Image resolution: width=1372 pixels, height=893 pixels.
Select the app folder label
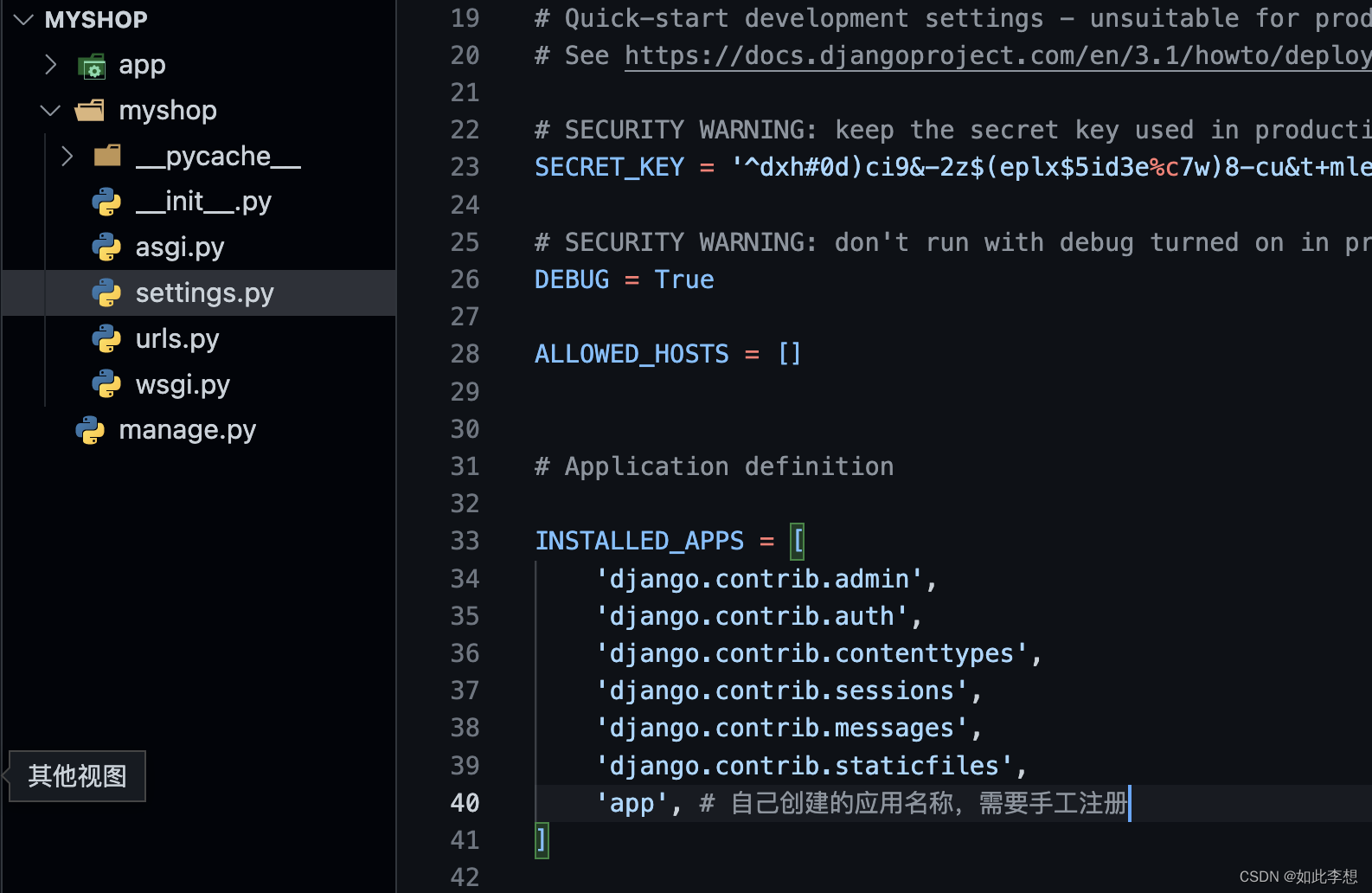pyautogui.click(x=142, y=65)
